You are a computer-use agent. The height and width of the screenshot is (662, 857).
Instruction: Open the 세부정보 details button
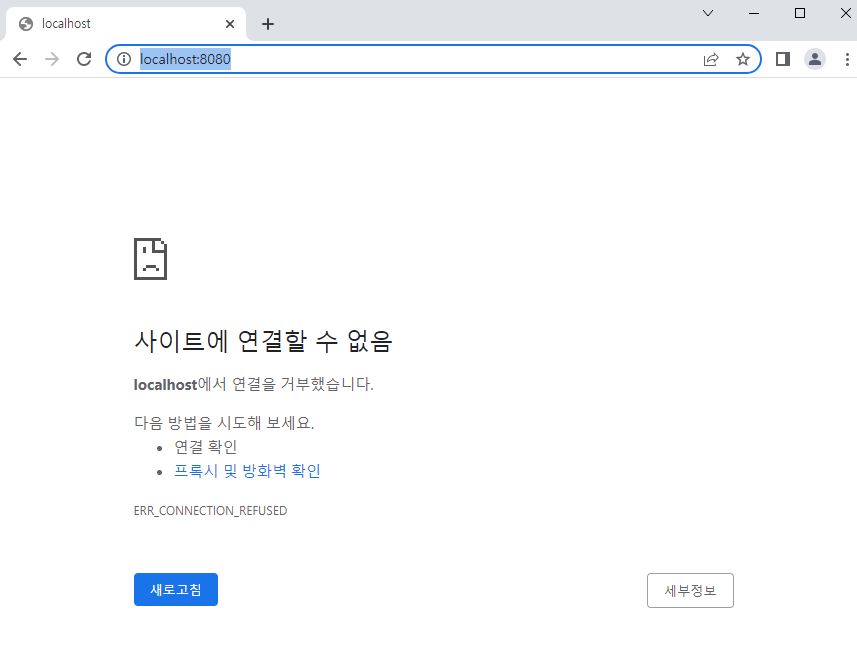point(690,590)
